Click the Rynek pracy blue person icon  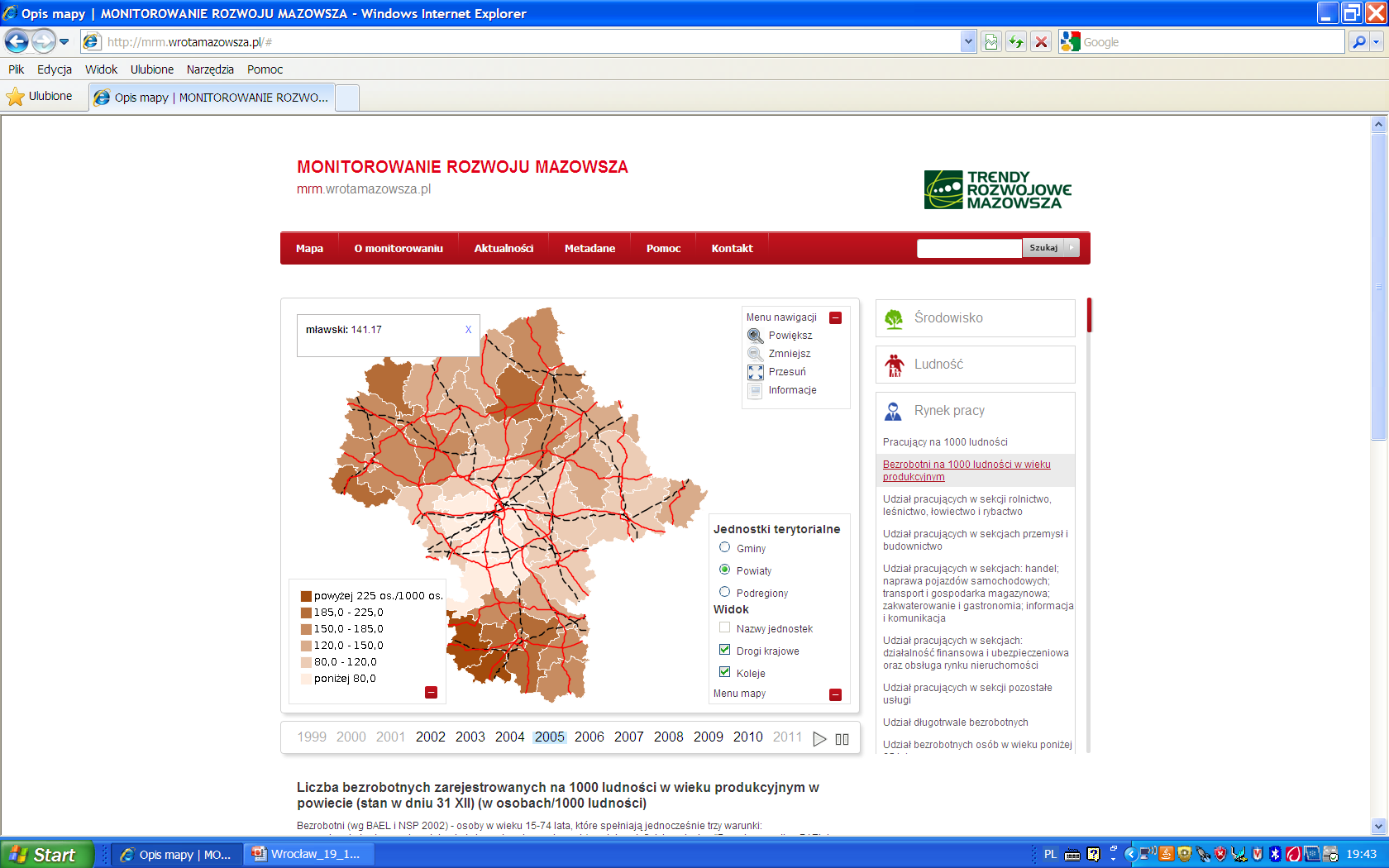pyautogui.click(x=894, y=411)
